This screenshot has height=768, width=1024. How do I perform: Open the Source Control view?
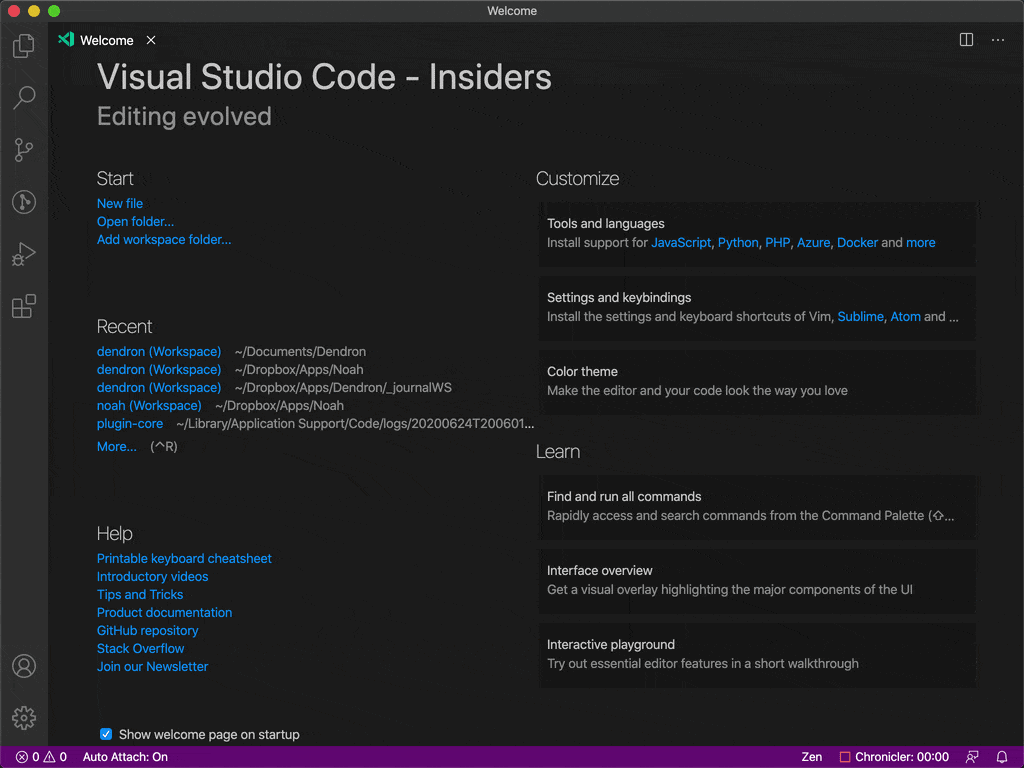pos(24,150)
